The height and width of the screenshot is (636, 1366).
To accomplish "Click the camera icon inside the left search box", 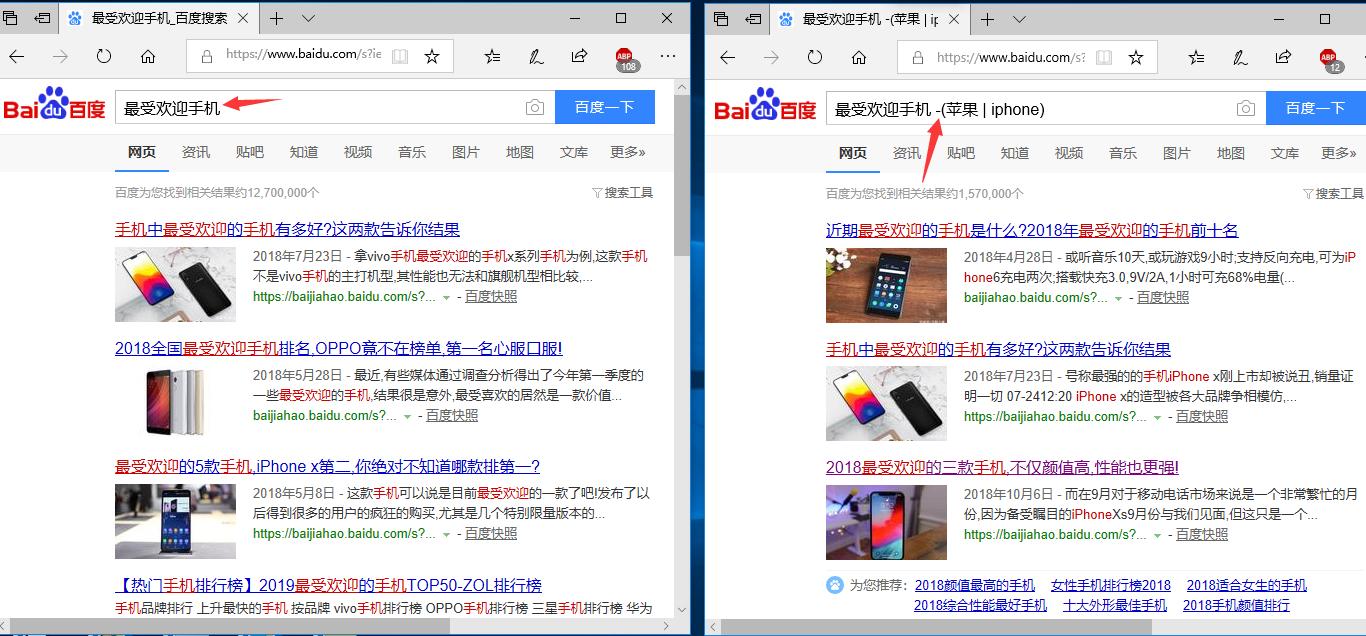I will click(x=534, y=107).
